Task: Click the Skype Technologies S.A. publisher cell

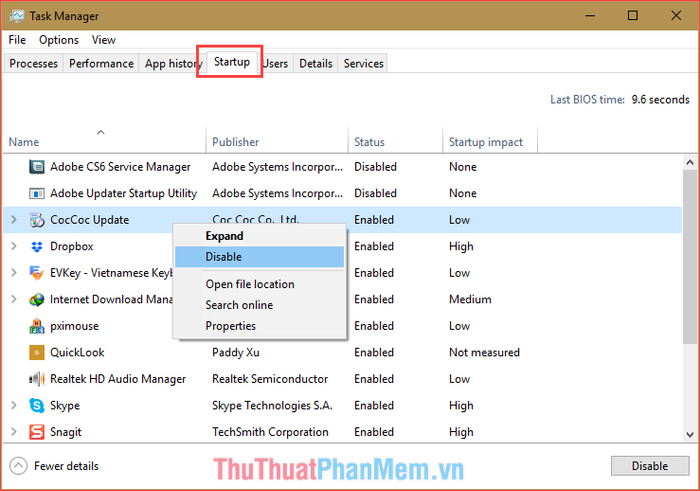Action: pyautogui.click(x=272, y=405)
